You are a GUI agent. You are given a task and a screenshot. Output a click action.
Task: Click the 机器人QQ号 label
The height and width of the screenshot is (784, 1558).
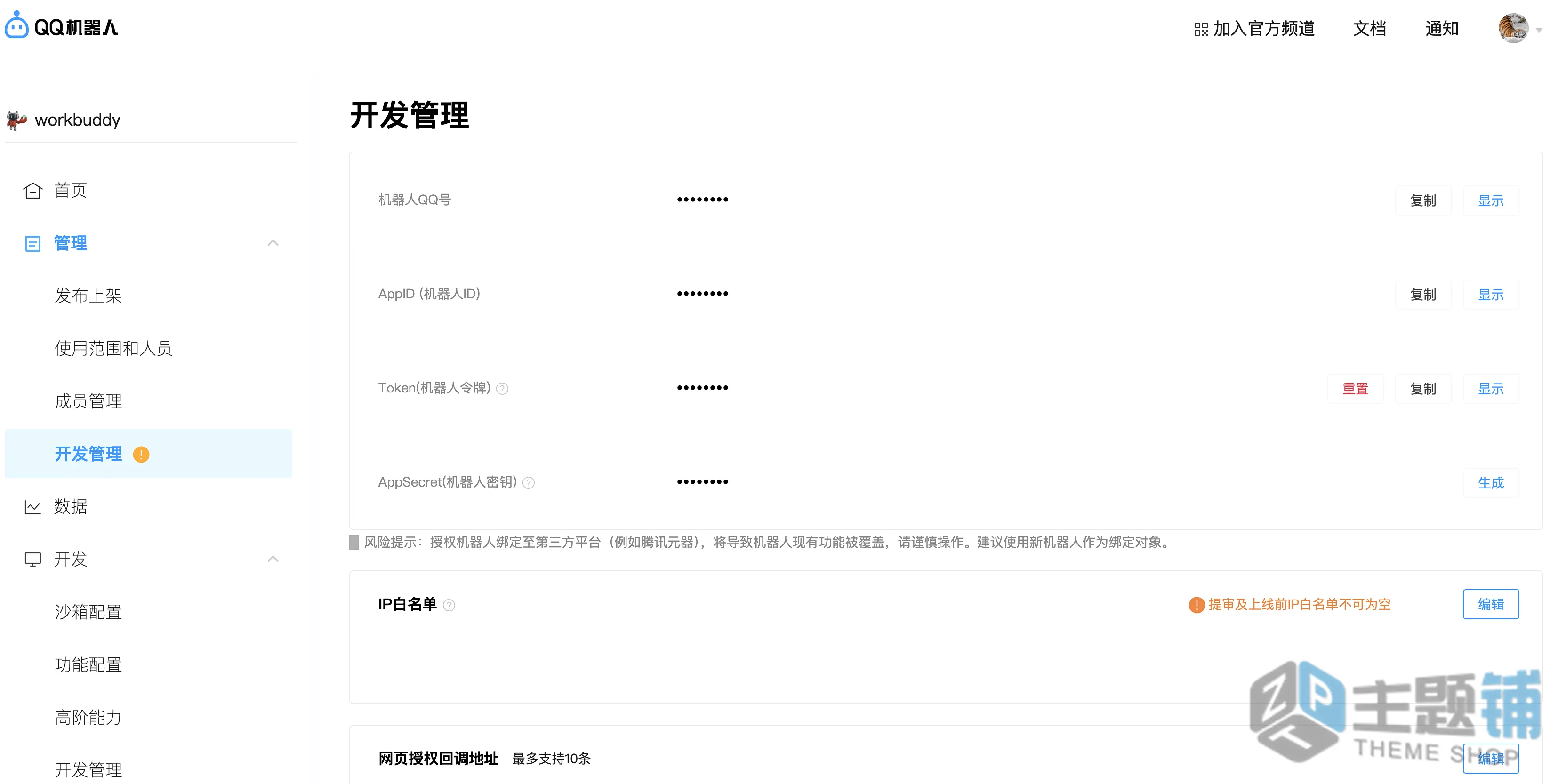pos(415,200)
